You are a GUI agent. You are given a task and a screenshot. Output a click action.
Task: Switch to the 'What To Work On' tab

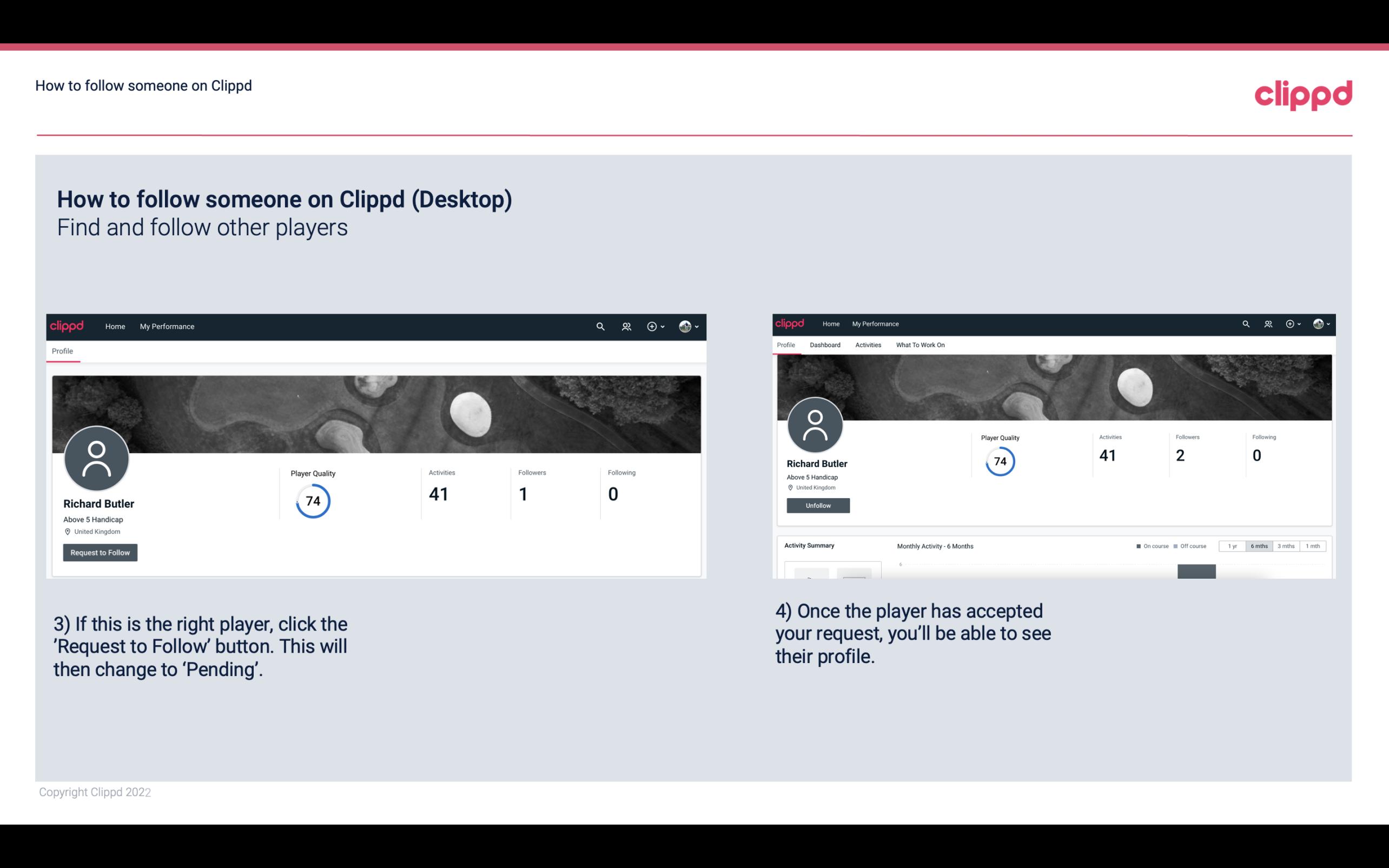pos(920,345)
